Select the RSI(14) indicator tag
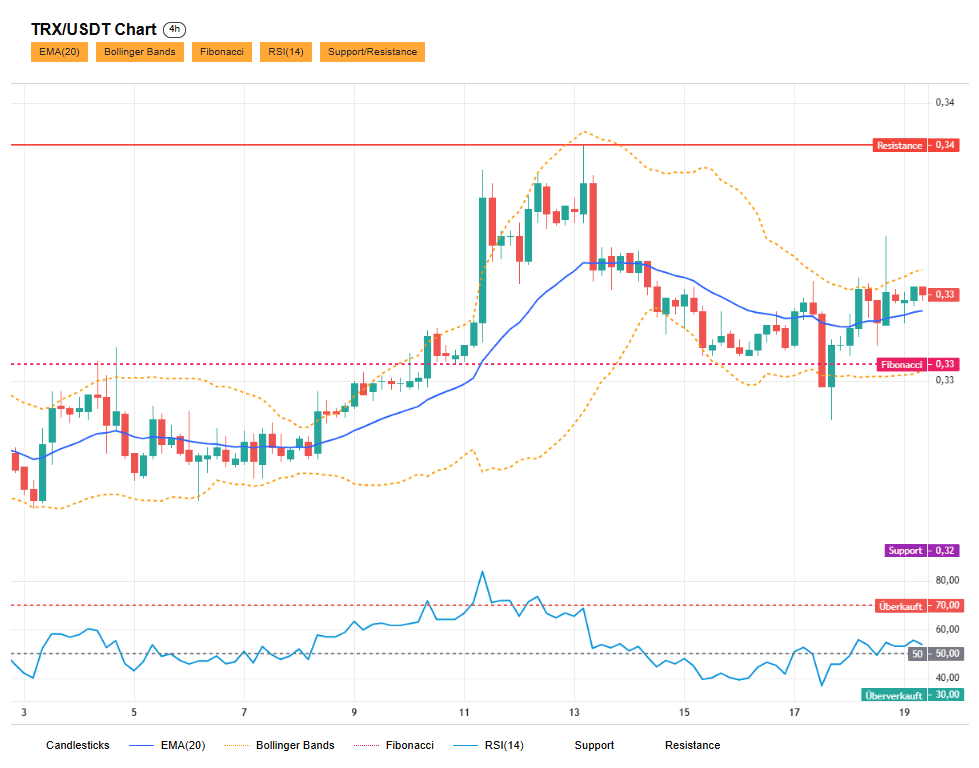 pos(286,52)
